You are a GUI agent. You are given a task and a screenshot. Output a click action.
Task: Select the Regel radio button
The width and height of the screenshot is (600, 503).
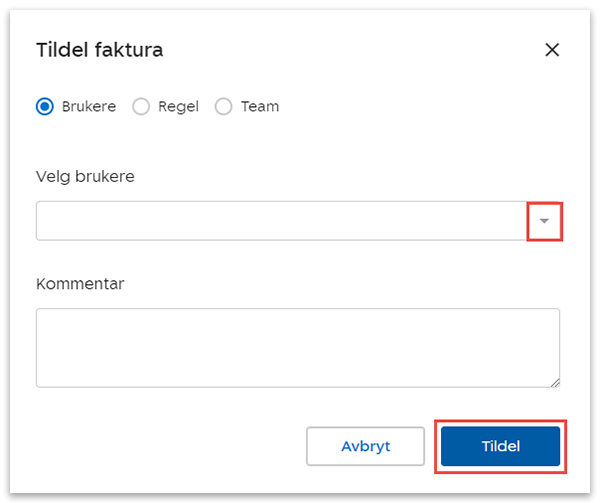pyautogui.click(x=141, y=106)
